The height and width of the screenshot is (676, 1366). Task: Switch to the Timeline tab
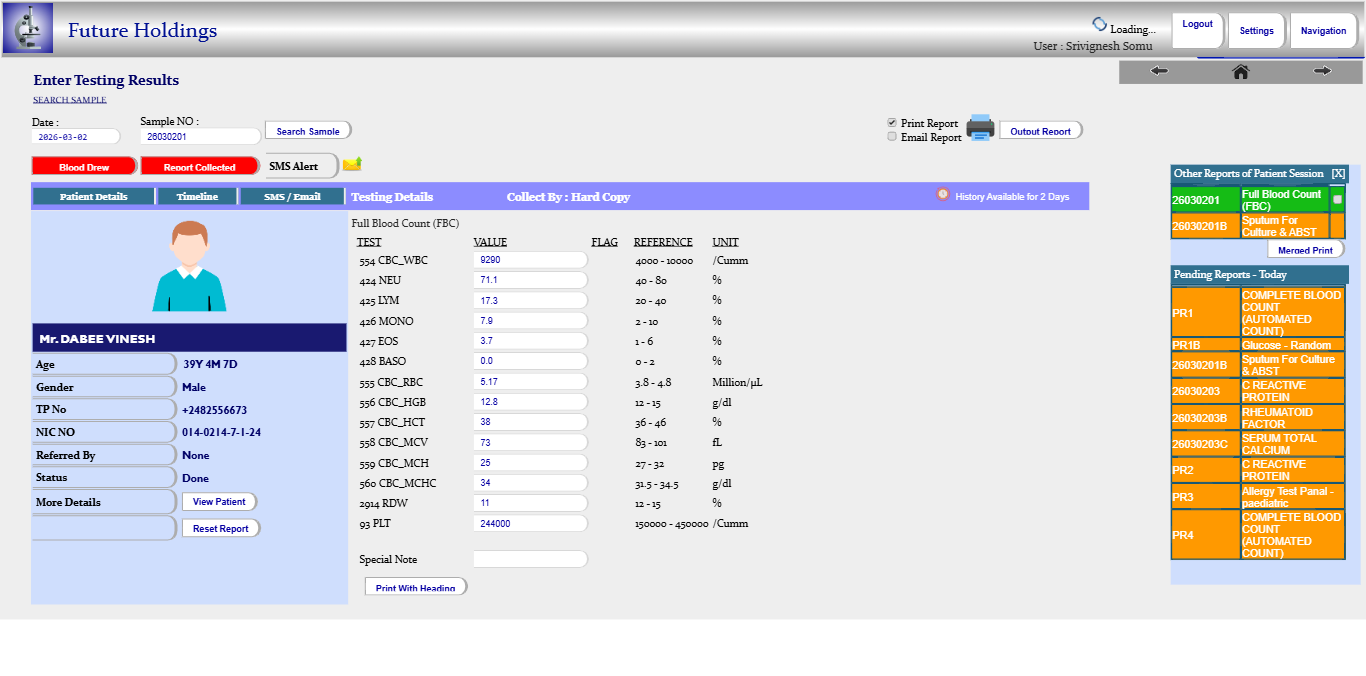pyautogui.click(x=197, y=197)
